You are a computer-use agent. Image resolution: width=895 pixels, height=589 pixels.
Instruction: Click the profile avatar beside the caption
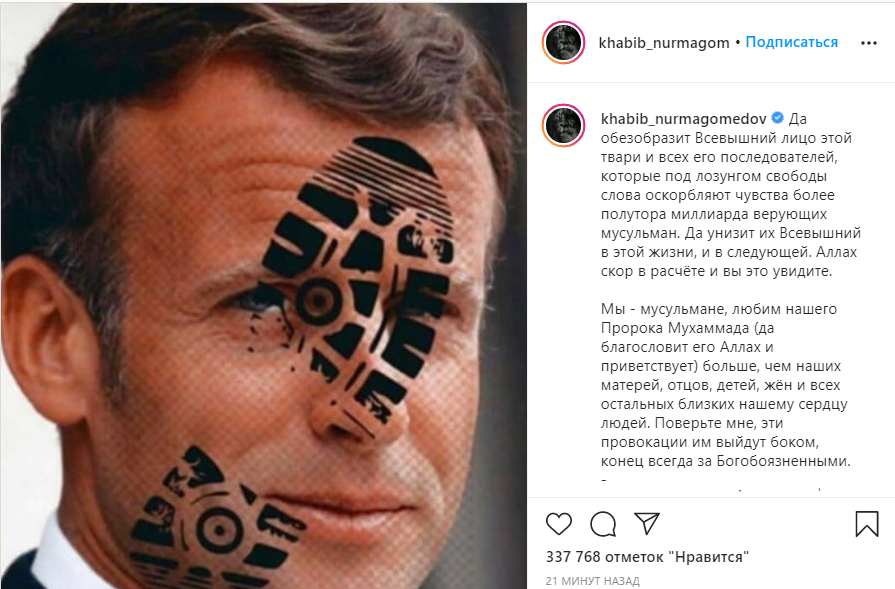click(x=563, y=126)
